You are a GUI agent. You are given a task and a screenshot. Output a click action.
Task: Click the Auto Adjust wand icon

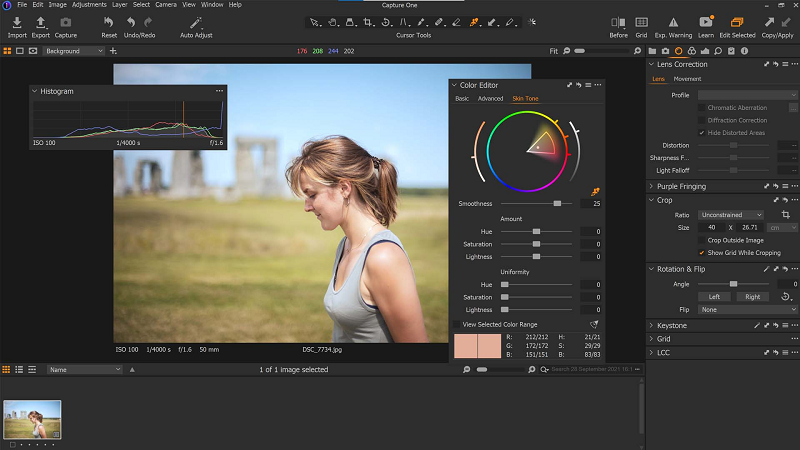click(196, 22)
